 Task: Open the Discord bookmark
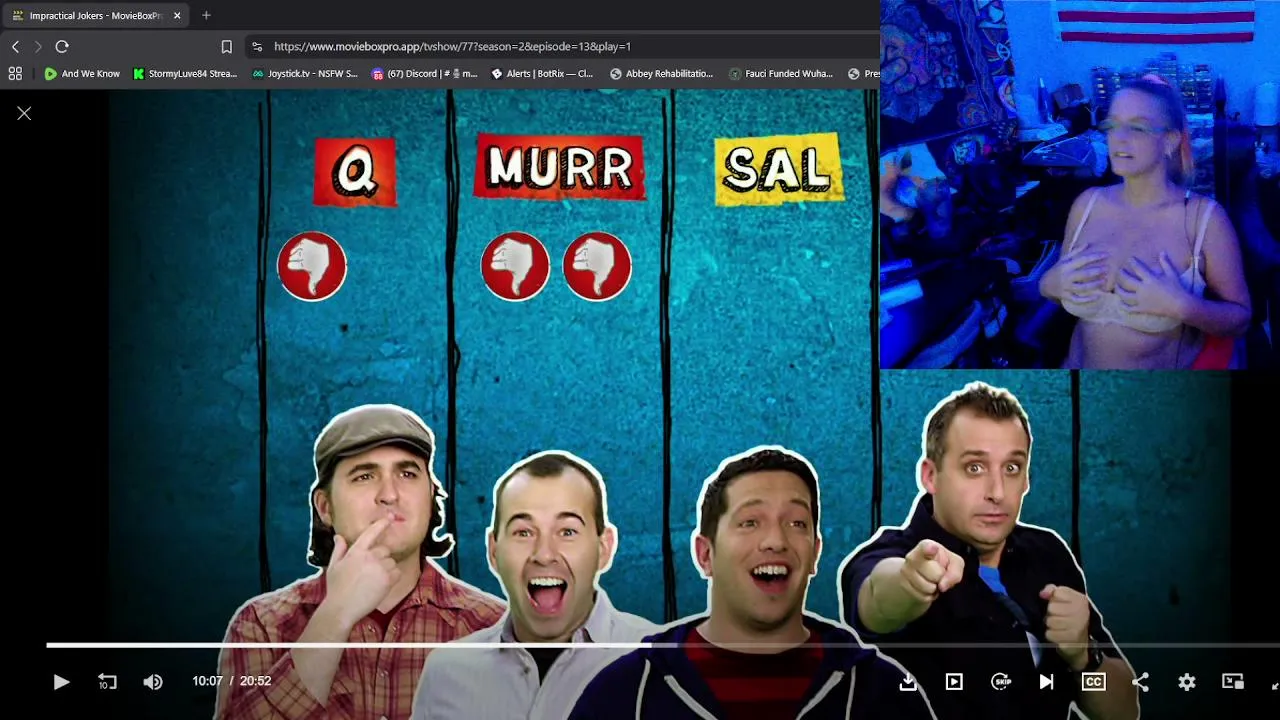click(x=424, y=73)
